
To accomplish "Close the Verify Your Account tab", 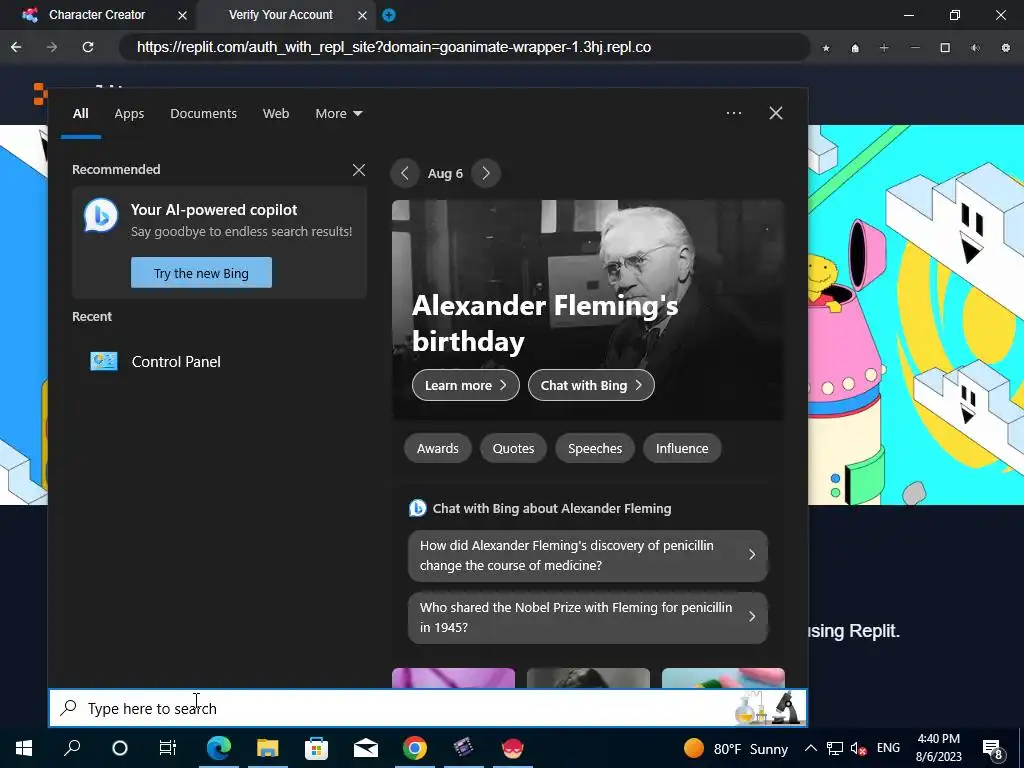I will point(362,15).
